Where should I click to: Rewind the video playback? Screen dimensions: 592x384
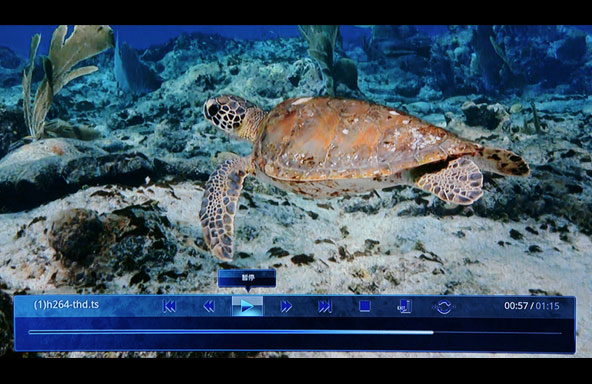209,306
